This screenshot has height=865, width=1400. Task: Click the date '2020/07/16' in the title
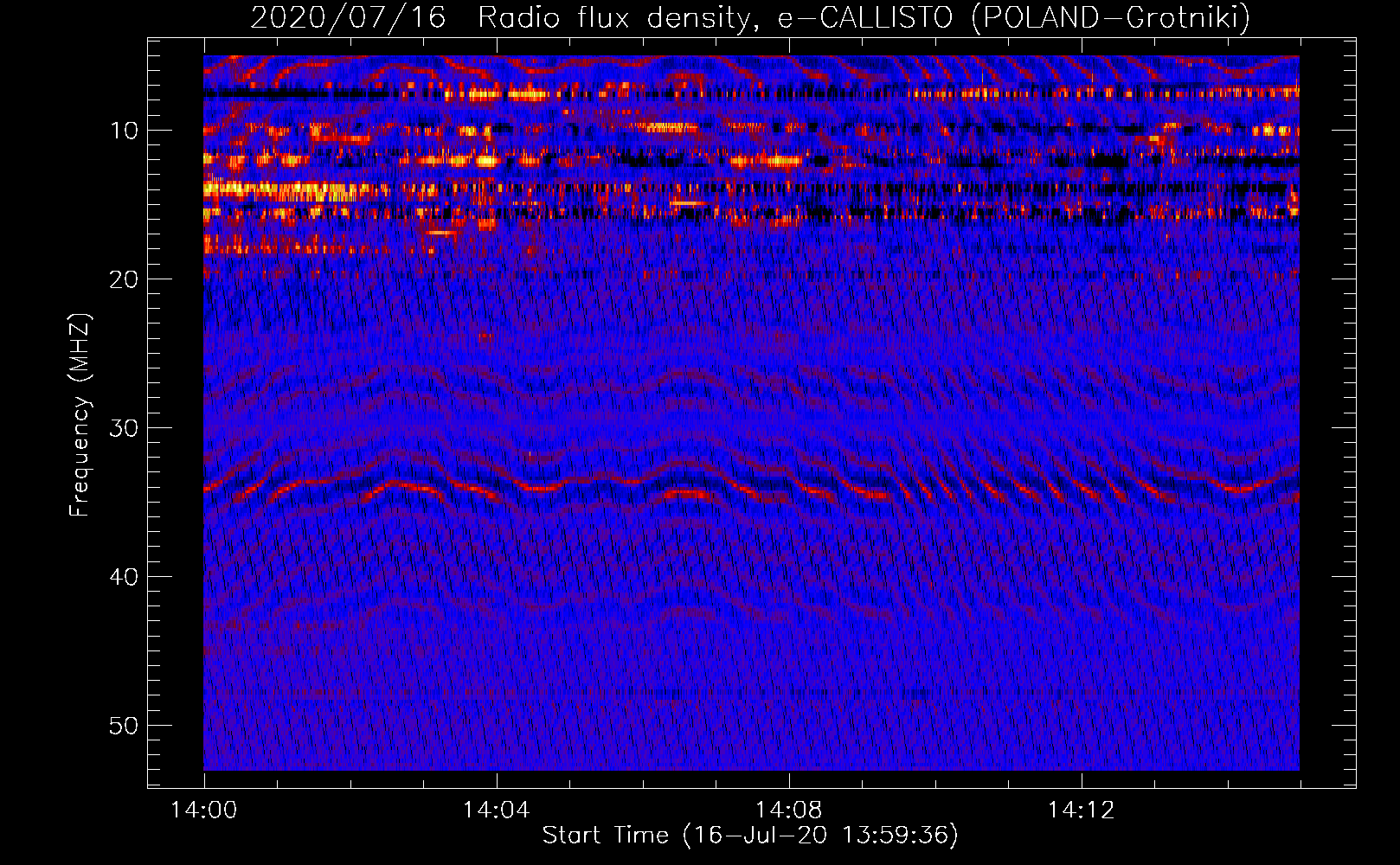click(x=348, y=18)
